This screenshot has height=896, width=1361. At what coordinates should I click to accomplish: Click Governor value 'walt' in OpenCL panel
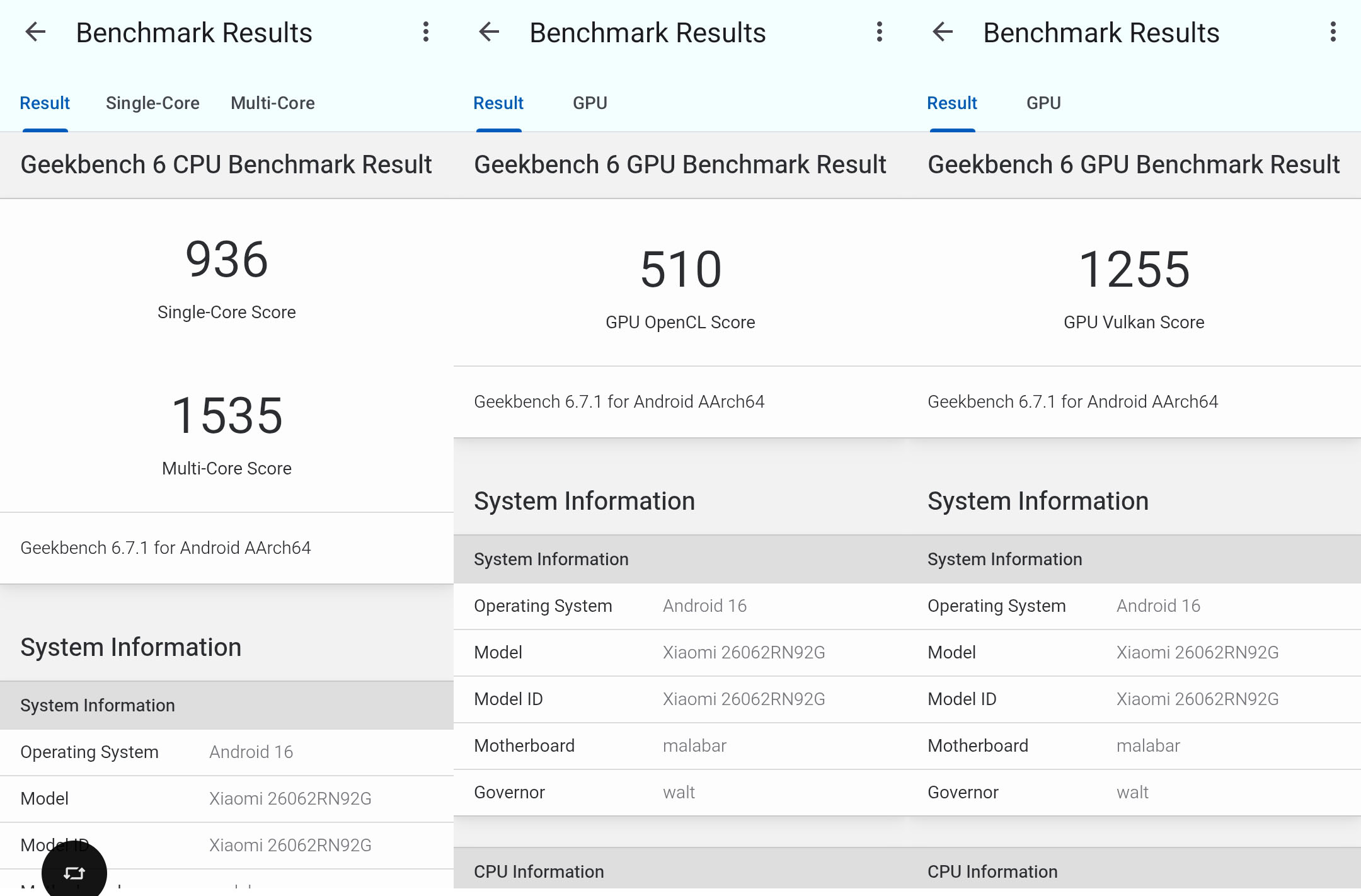coord(679,792)
